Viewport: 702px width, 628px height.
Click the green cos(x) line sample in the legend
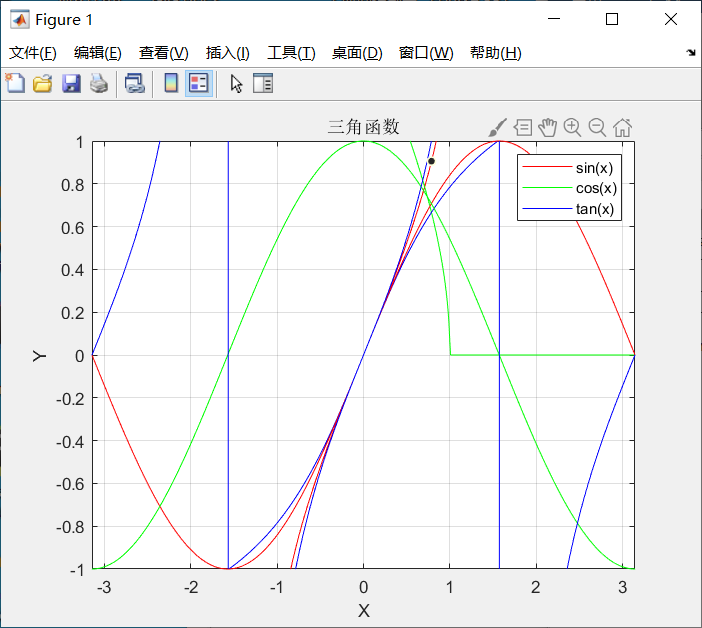tap(547, 188)
